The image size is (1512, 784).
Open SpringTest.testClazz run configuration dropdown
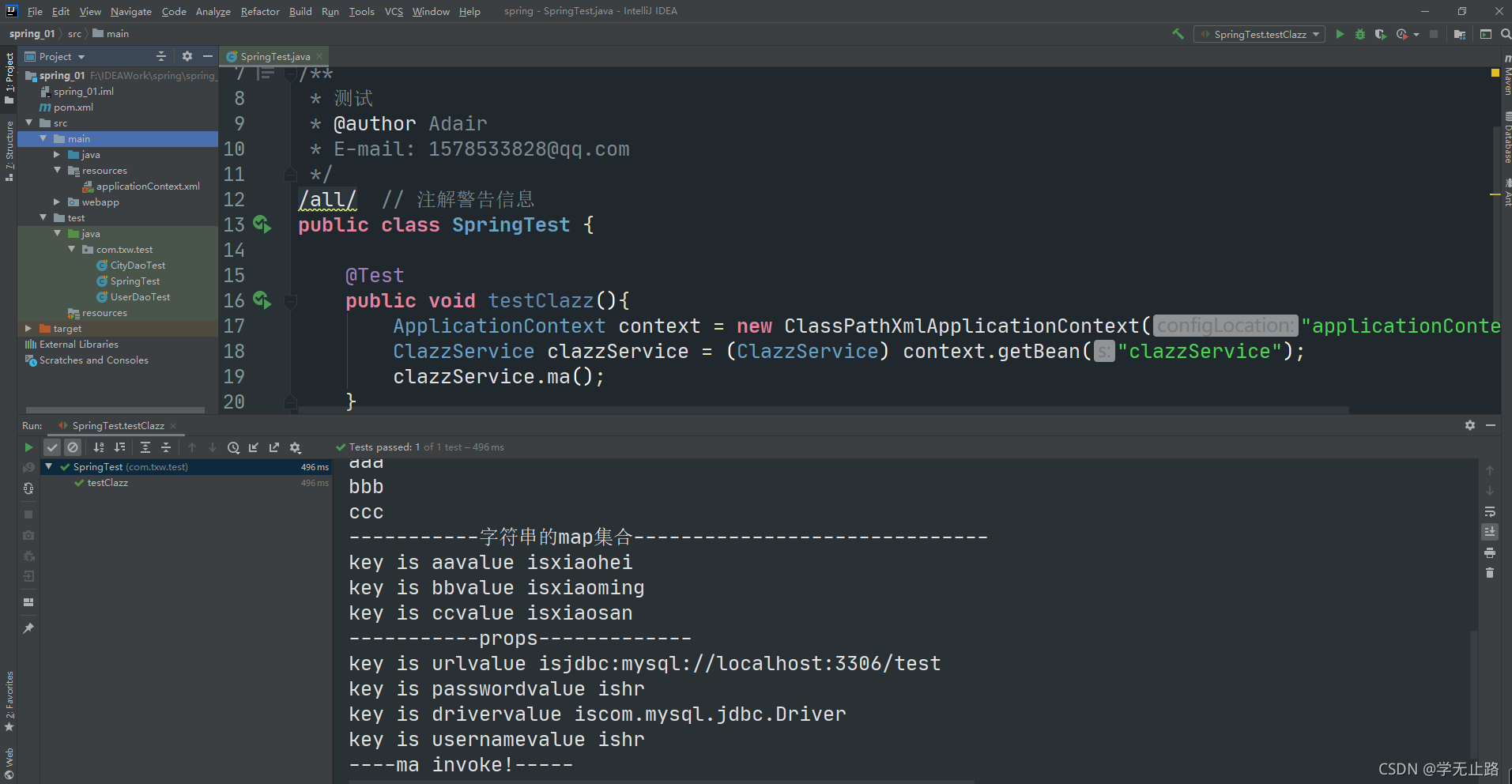point(1260,34)
